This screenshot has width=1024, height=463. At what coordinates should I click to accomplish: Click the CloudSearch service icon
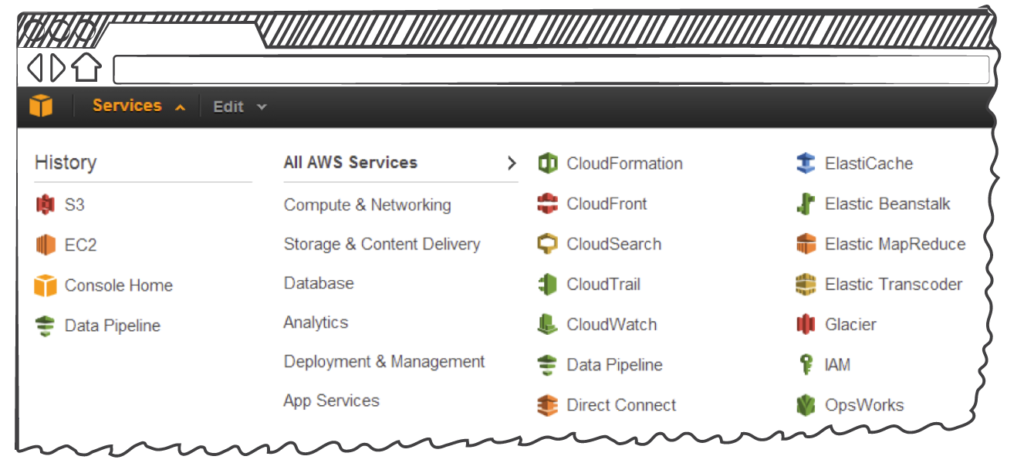tap(546, 244)
